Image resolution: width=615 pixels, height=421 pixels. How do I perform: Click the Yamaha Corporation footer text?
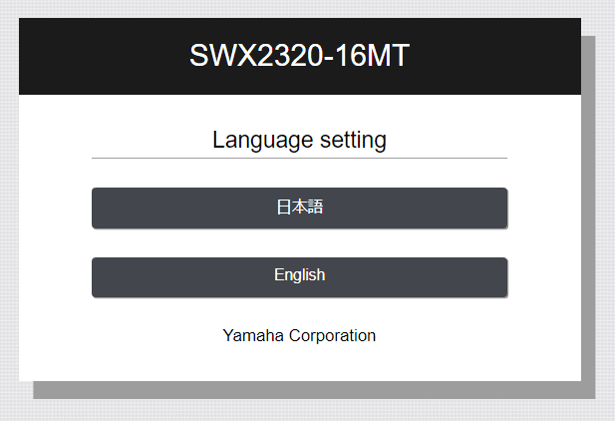(299, 336)
